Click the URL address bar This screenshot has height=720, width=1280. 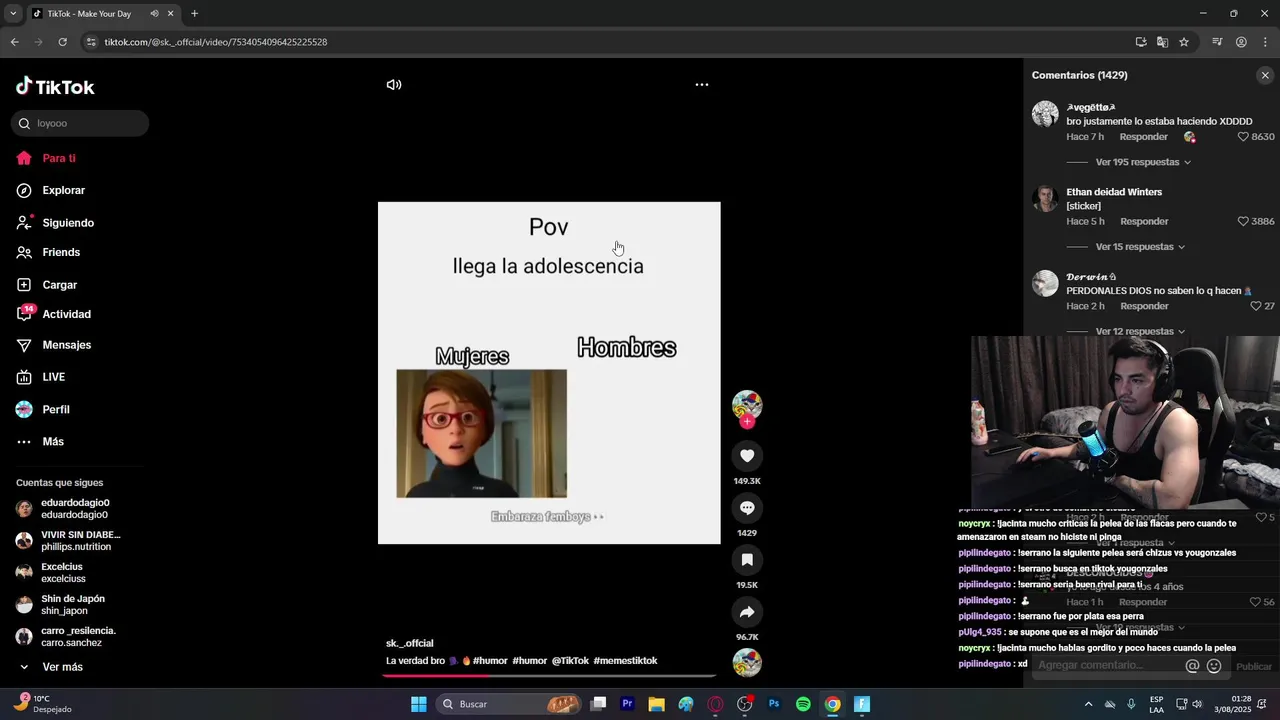pyautogui.click(x=600, y=42)
